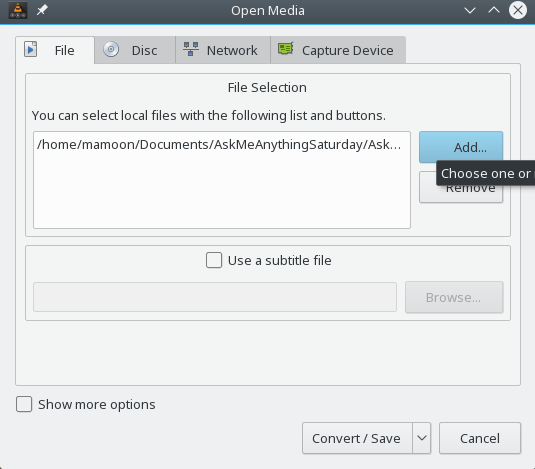Click the Network tab computers icon
This screenshot has width=535, height=469.
click(x=191, y=49)
